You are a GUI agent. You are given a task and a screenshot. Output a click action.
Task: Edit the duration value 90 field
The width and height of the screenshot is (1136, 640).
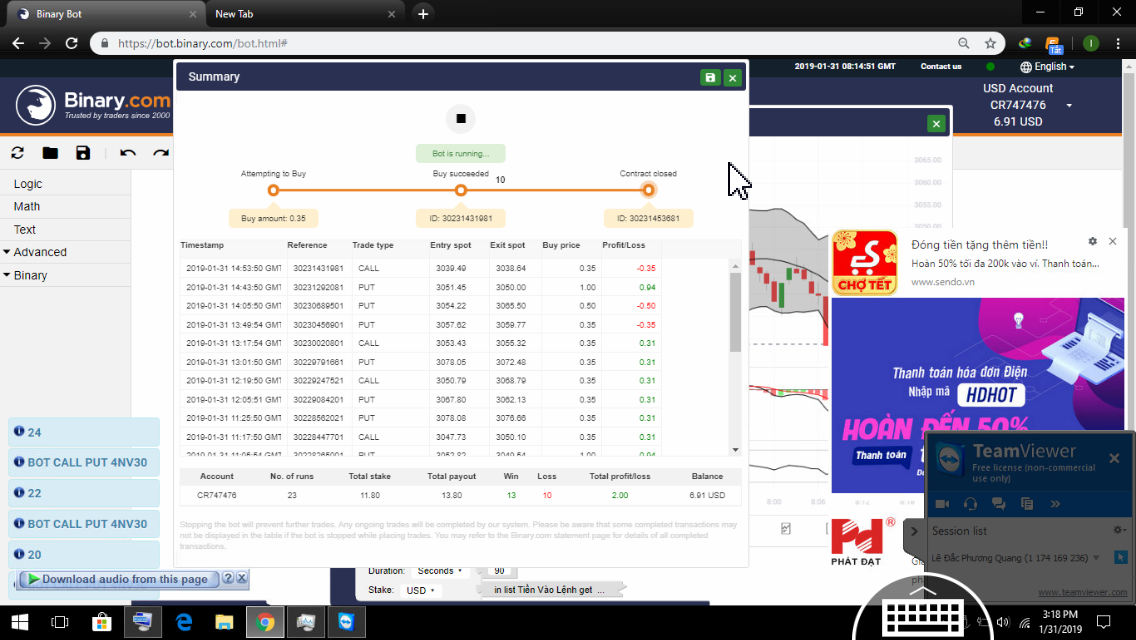click(499, 571)
